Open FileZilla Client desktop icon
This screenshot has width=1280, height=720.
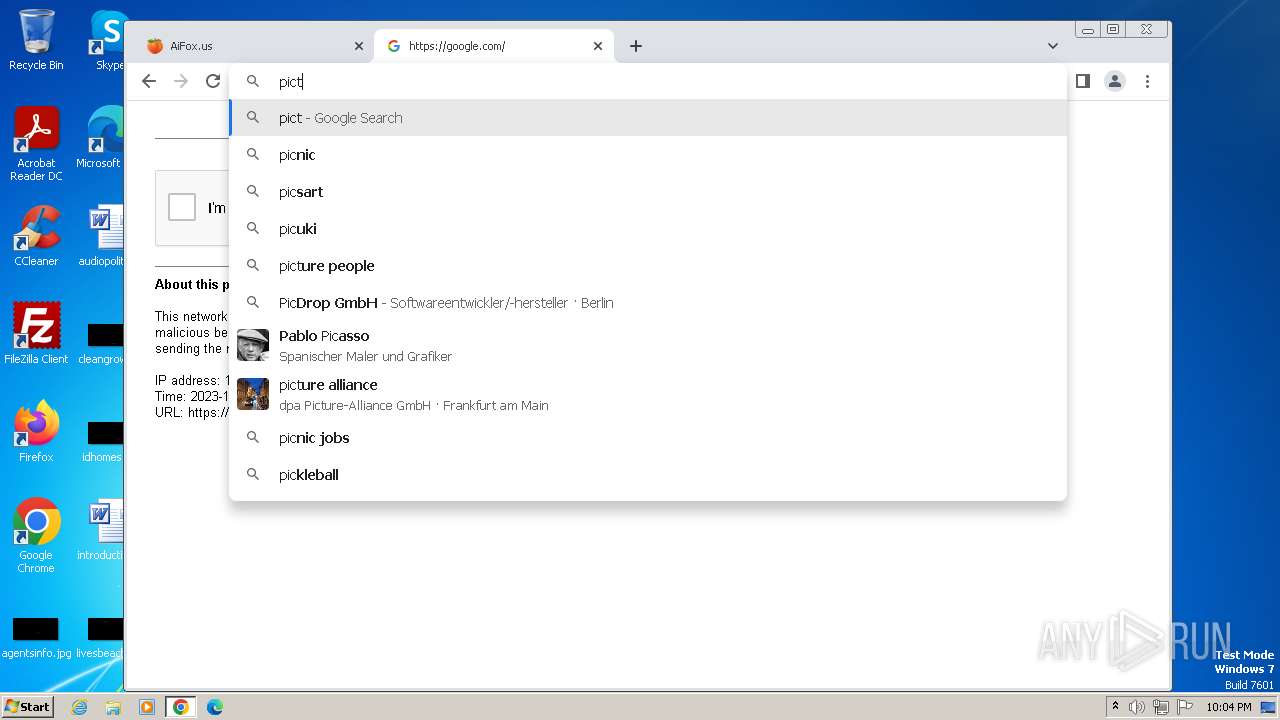click(x=36, y=333)
